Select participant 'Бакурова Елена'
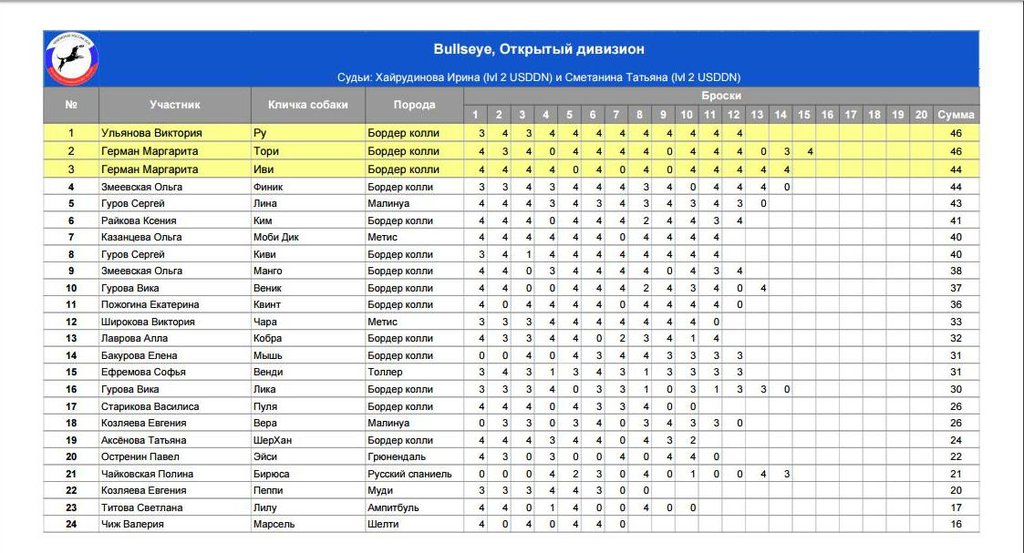This screenshot has width=1024, height=553. (x=138, y=355)
